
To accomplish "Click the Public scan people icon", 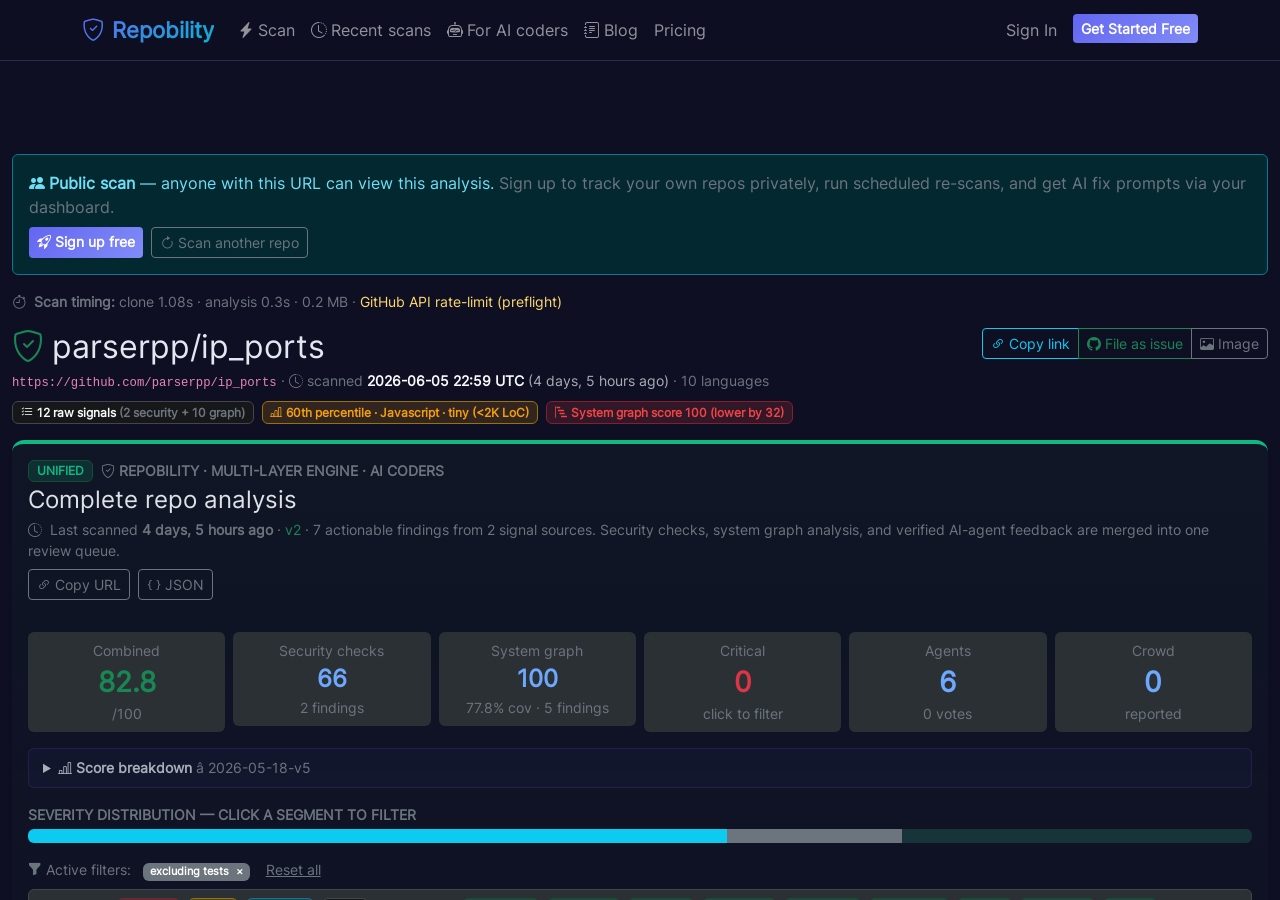I will point(37,183).
